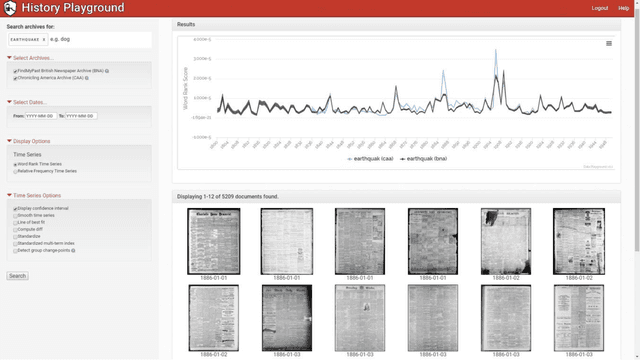Check the Compute diff option
This screenshot has height=360, width=640.
15,229
